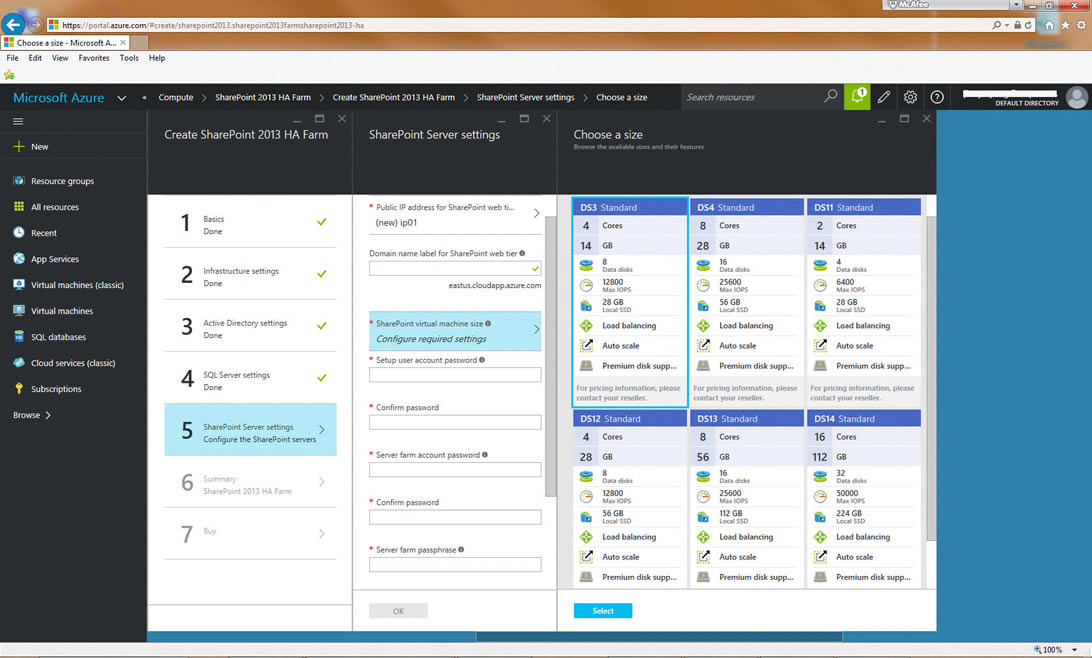Open the notifications bell icon
The height and width of the screenshot is (658, 1092).
[857, 97]
